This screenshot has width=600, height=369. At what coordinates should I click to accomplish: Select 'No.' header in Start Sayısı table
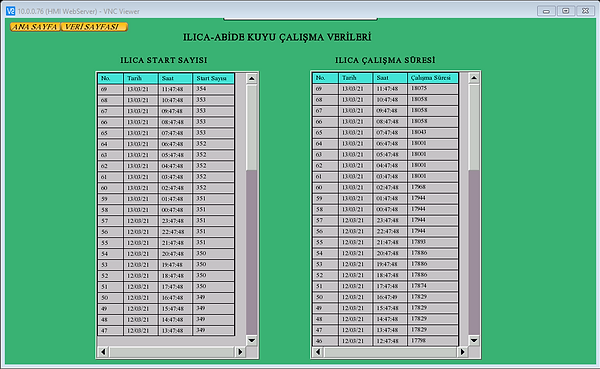pyautogui.click(x=111, y=78)
